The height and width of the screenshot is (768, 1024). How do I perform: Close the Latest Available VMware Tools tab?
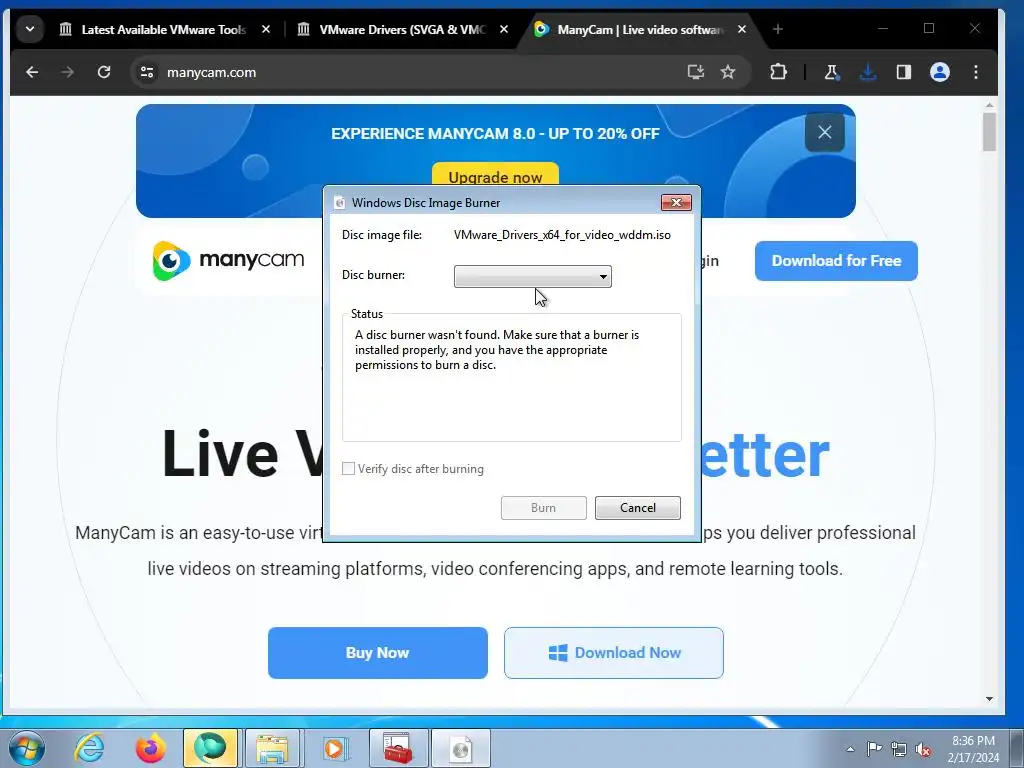tap(266, 29)
